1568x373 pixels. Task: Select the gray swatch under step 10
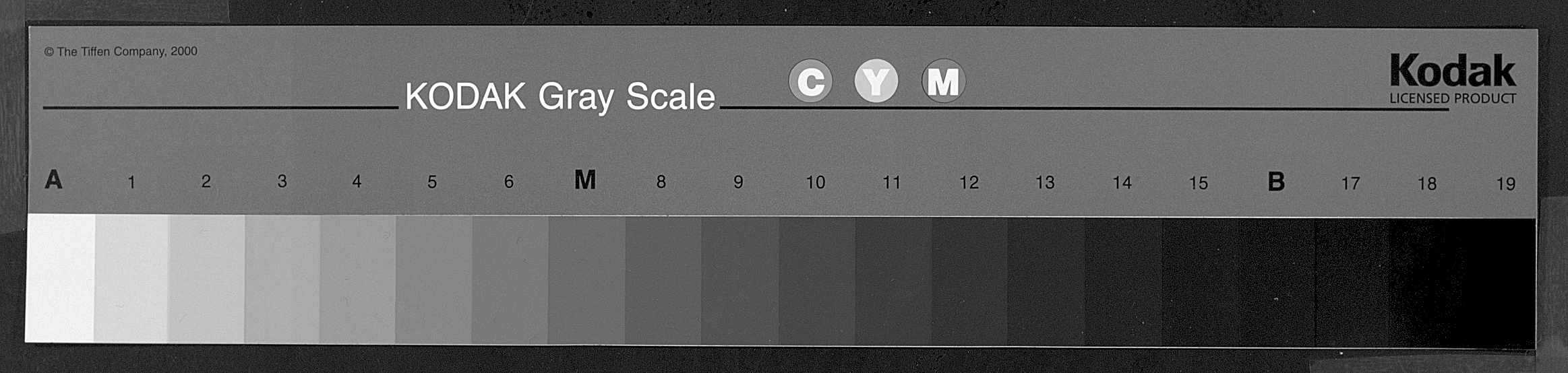(817, 281)
